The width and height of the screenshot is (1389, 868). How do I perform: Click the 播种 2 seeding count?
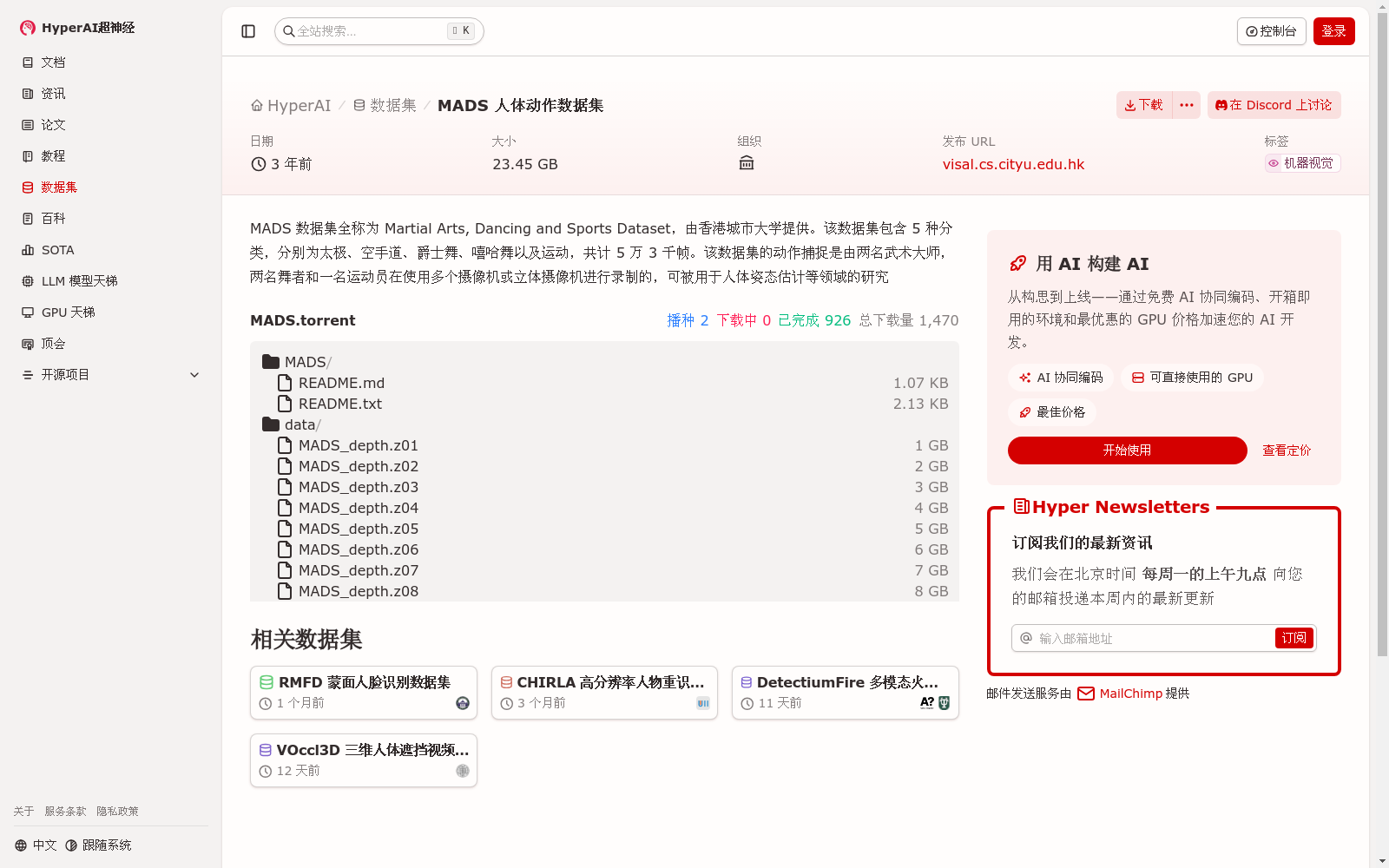click(688, 320)
